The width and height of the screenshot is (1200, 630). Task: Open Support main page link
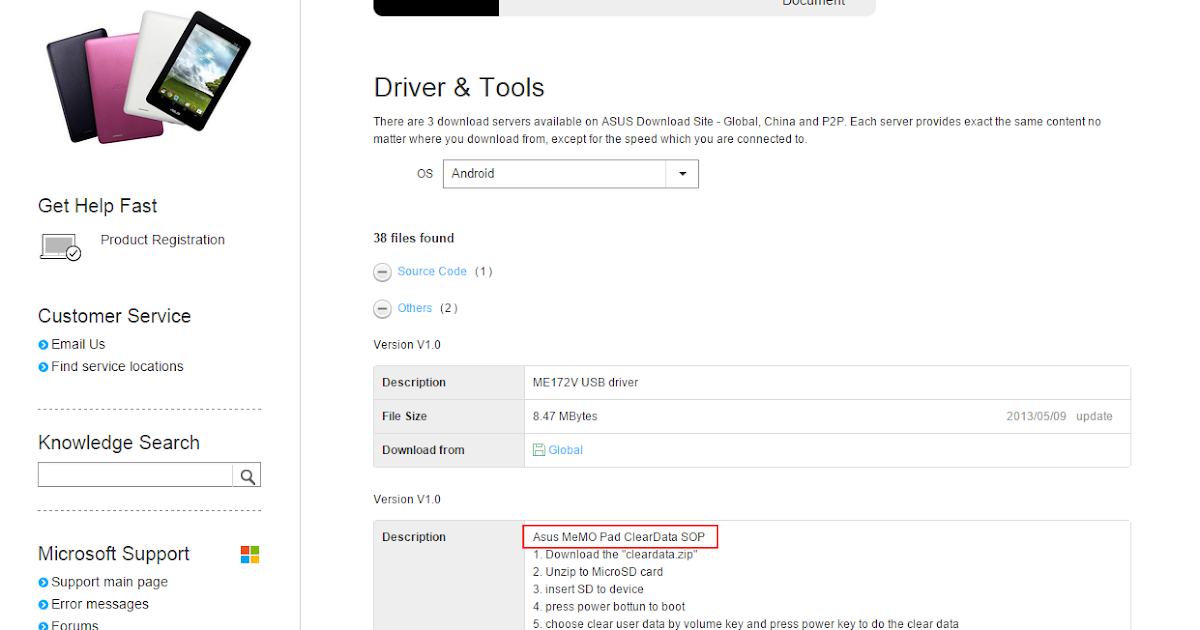(x=109, y=582)
